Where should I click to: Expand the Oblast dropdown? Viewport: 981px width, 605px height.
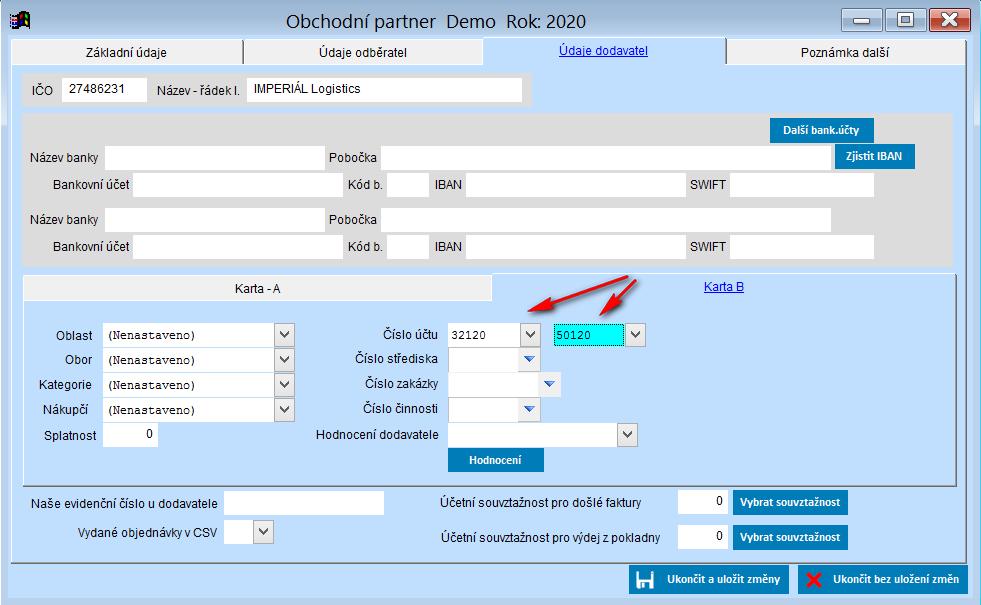tap(285, 335)
